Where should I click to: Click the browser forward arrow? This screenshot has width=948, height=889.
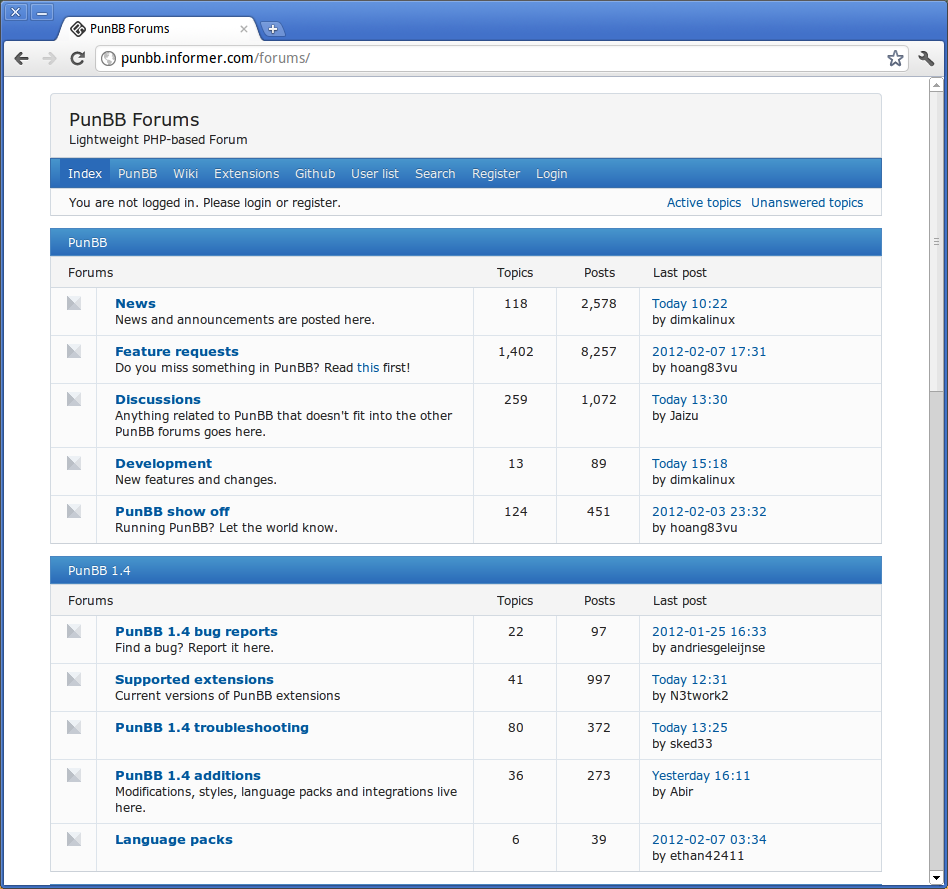(x=50, y=58)
